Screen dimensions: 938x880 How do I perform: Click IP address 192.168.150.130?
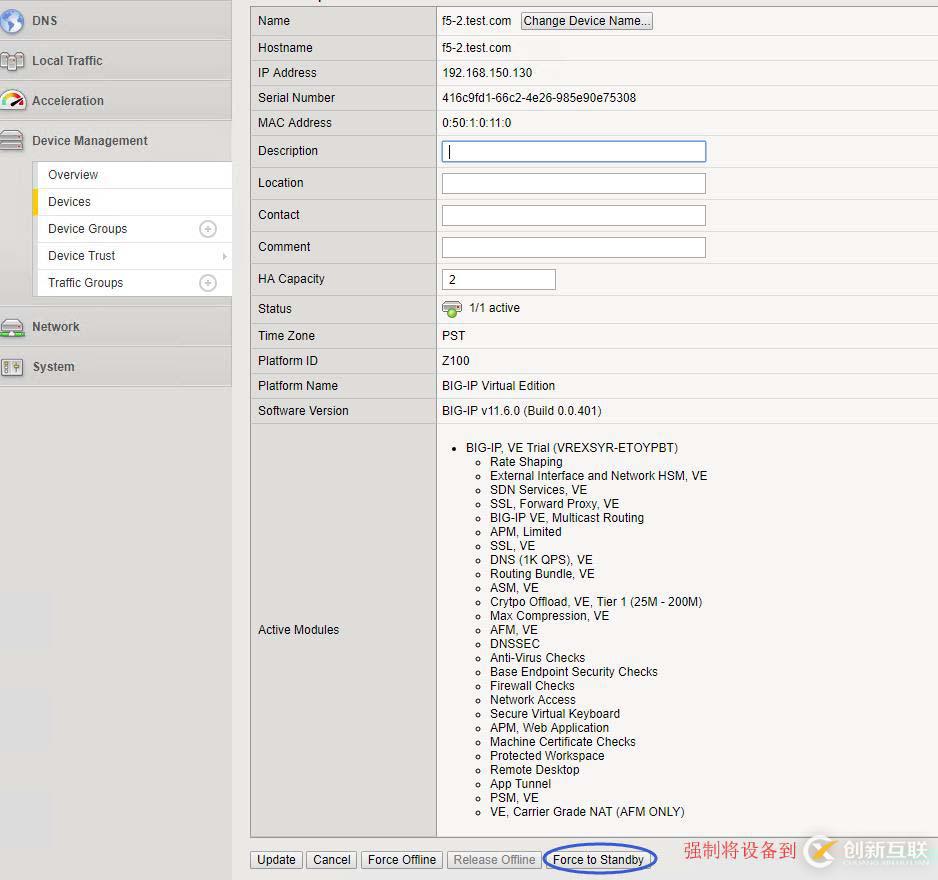[x=487, y=73]
